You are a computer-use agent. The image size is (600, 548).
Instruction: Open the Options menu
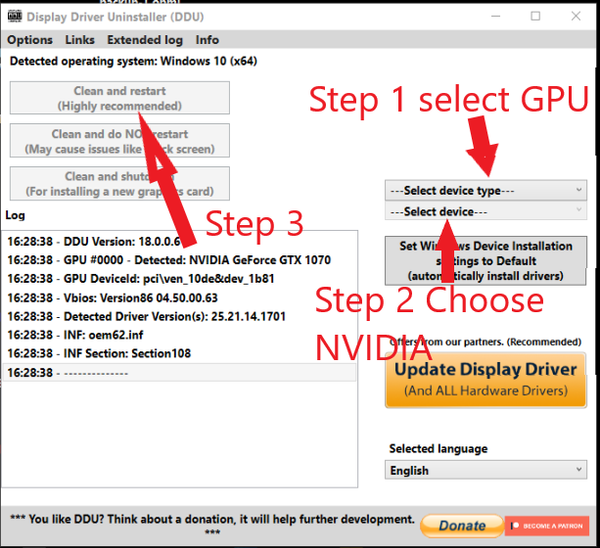coord(30,40)
